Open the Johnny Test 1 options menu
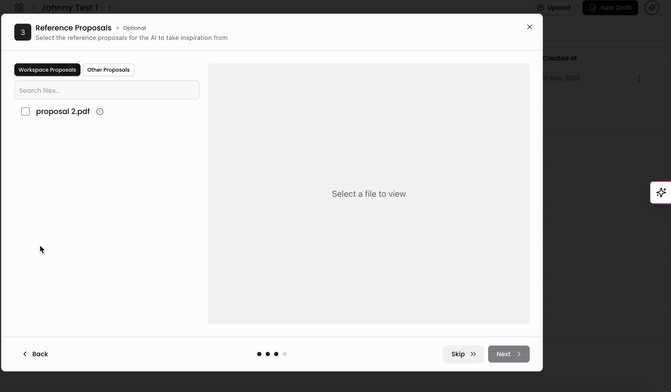 (x=109, y=8)
